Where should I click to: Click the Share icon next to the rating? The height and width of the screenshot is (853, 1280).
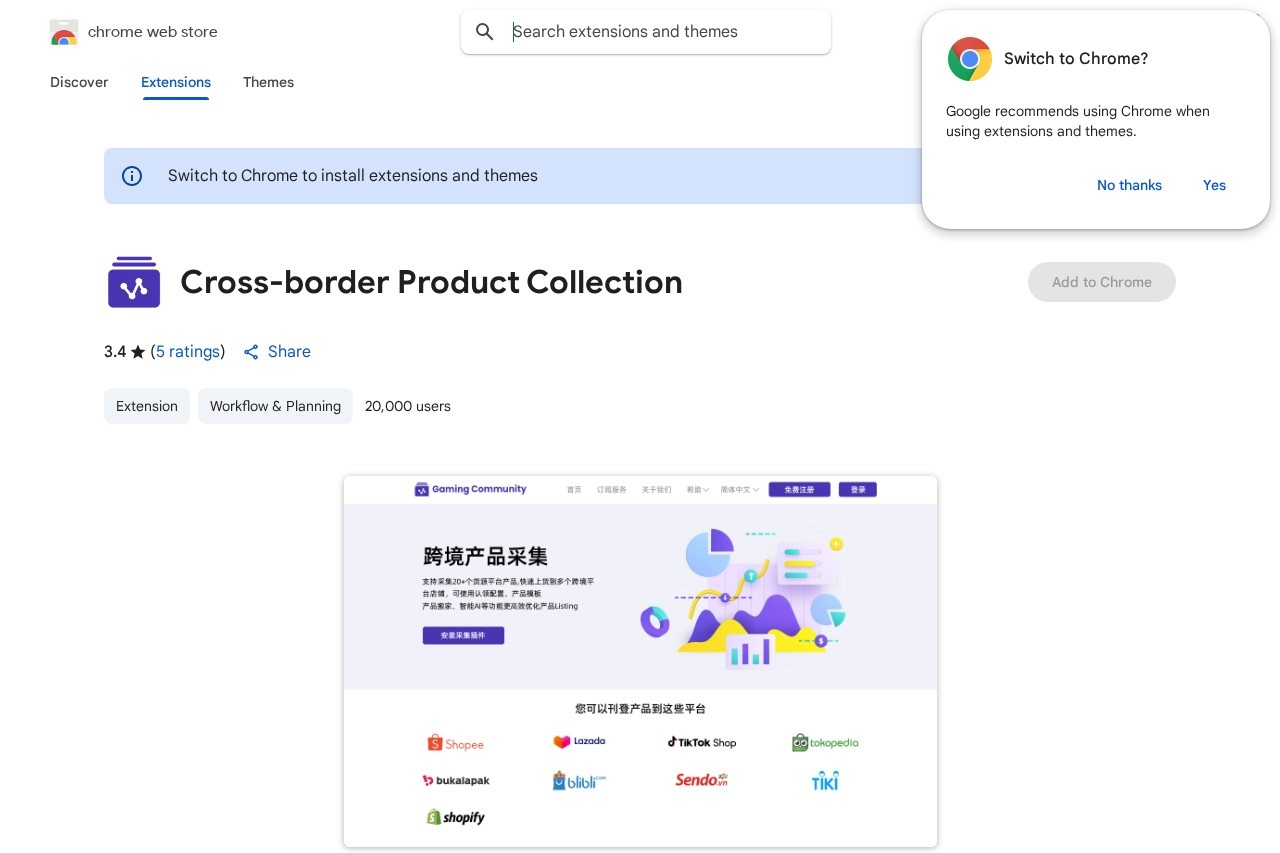[251, 352]
